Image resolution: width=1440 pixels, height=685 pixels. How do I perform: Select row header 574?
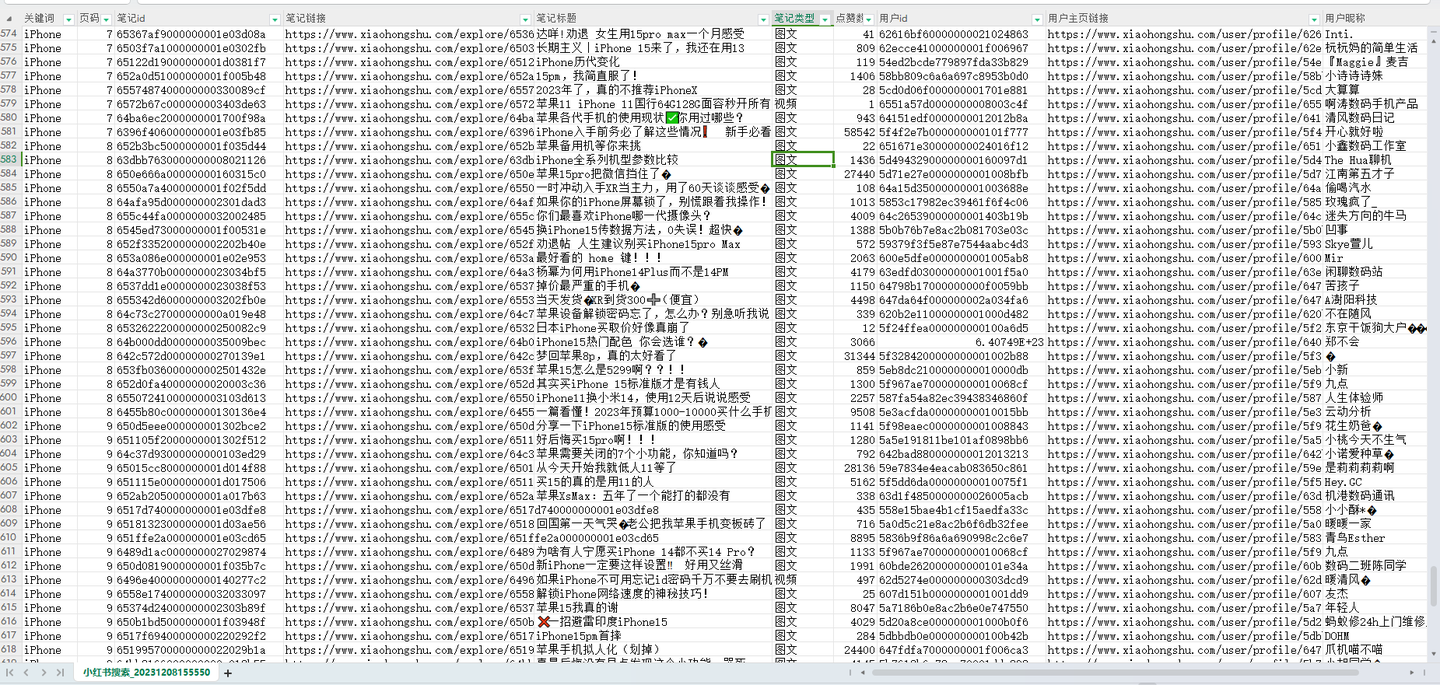coord(10,34)
